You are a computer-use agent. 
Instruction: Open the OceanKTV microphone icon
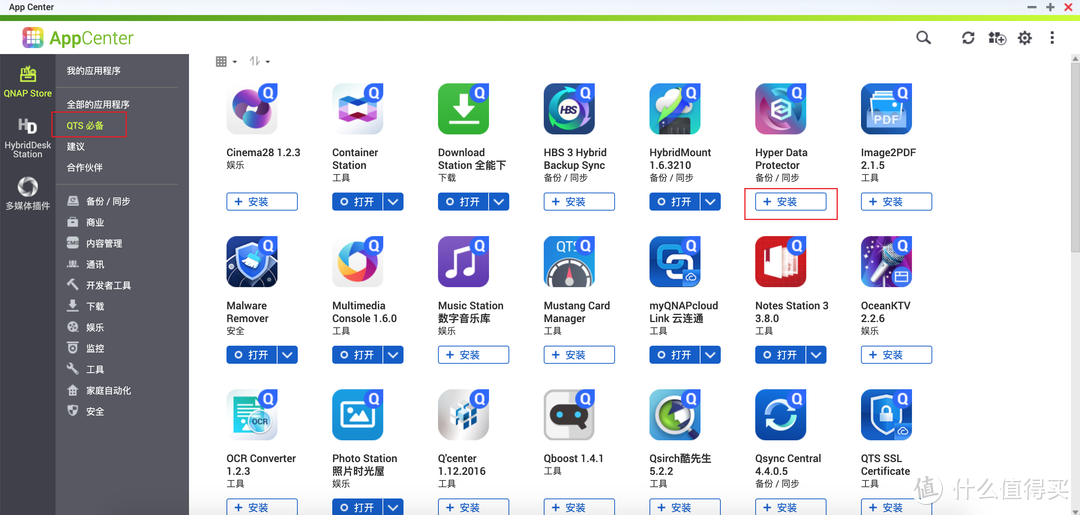click(886, 262)
